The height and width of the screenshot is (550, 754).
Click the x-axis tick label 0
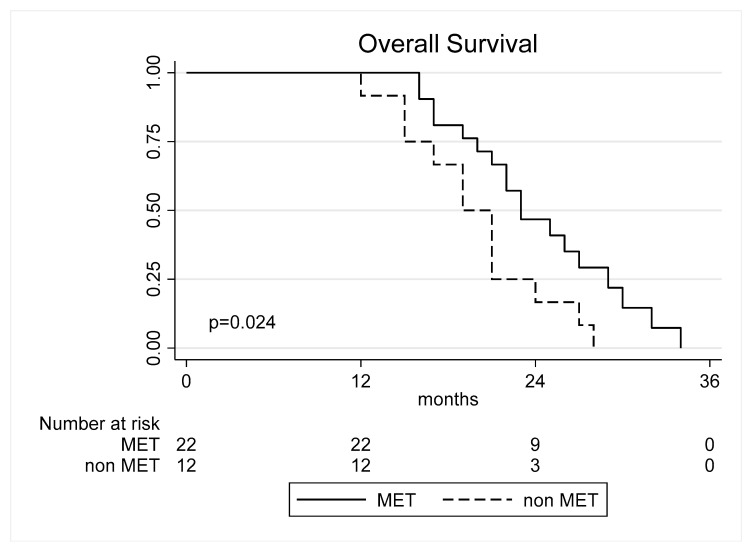click(186, 381)
